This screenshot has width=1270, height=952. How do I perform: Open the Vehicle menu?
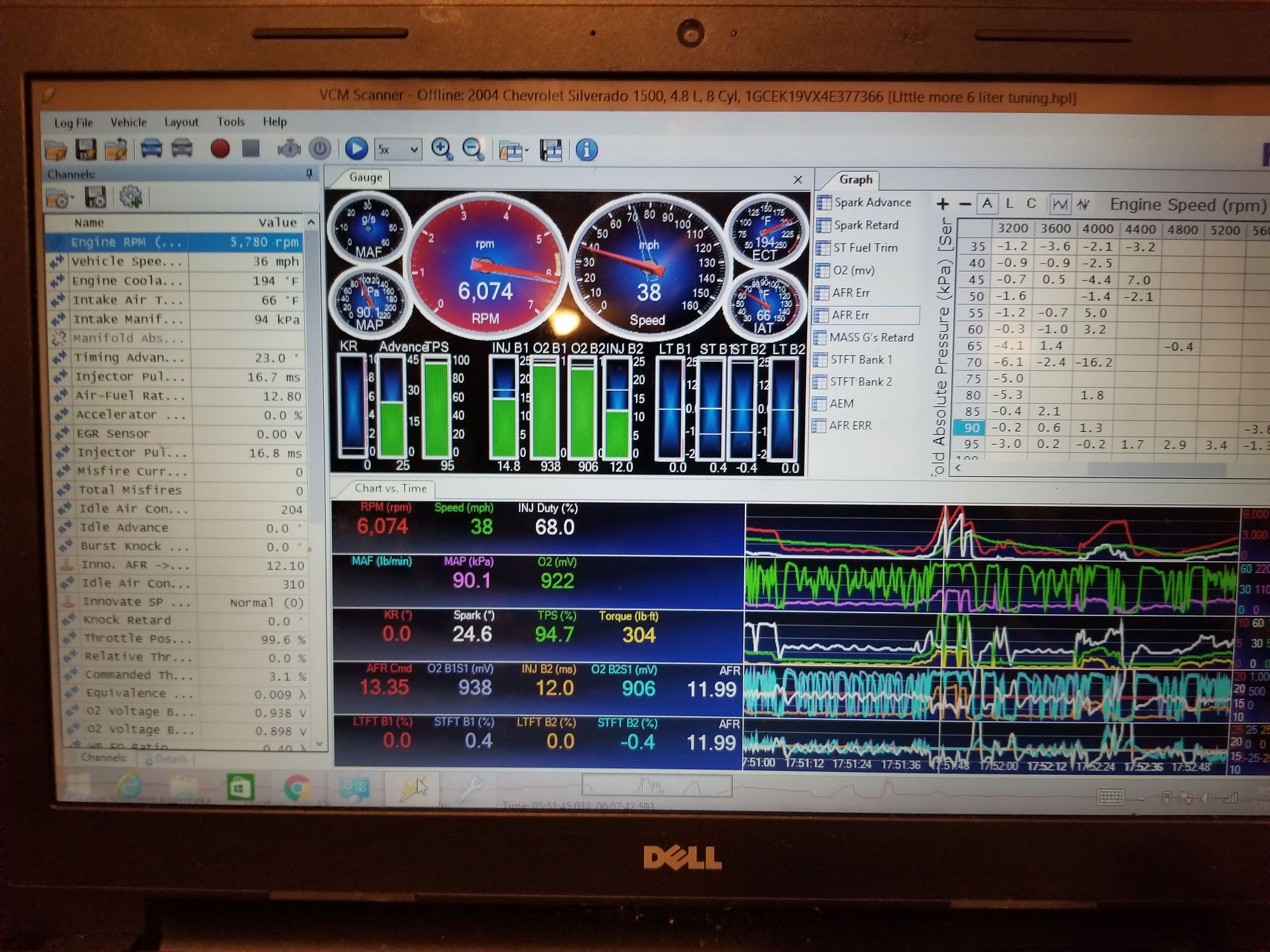click(128, 122)
